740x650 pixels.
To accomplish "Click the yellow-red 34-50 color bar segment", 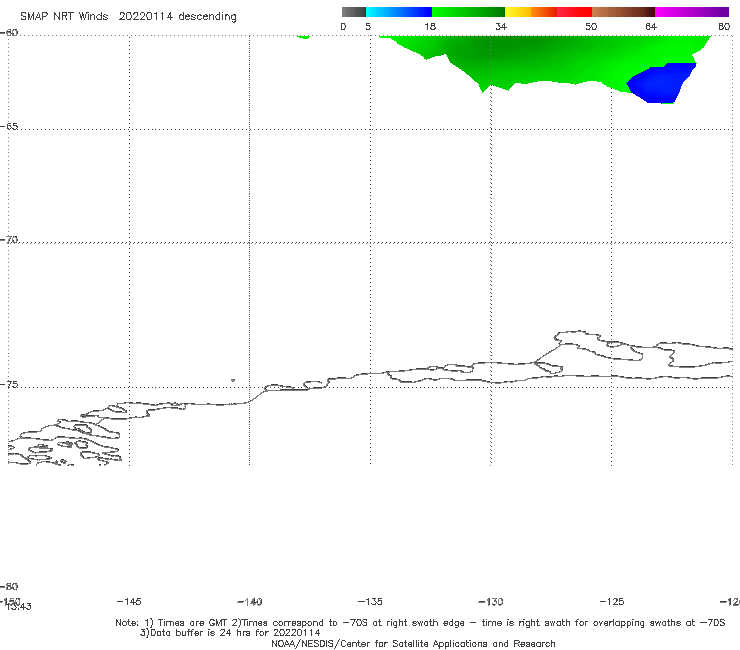I will (548, 12).
